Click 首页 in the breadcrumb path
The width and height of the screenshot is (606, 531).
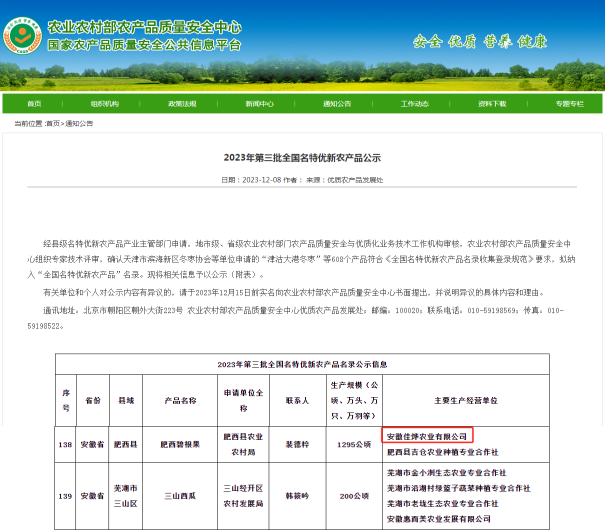click(53, 124)
